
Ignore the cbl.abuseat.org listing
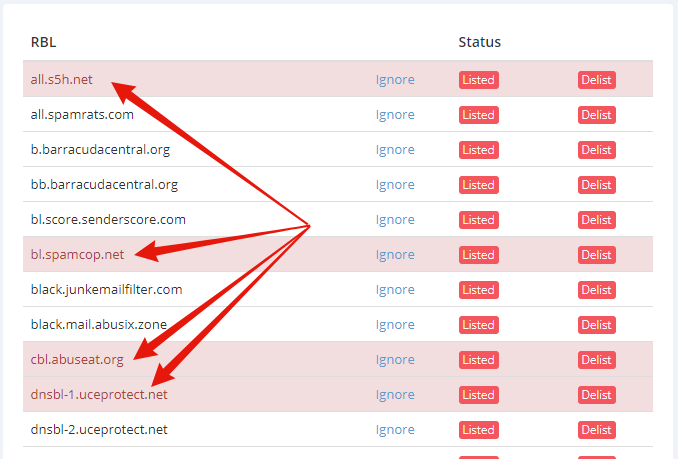395,360
